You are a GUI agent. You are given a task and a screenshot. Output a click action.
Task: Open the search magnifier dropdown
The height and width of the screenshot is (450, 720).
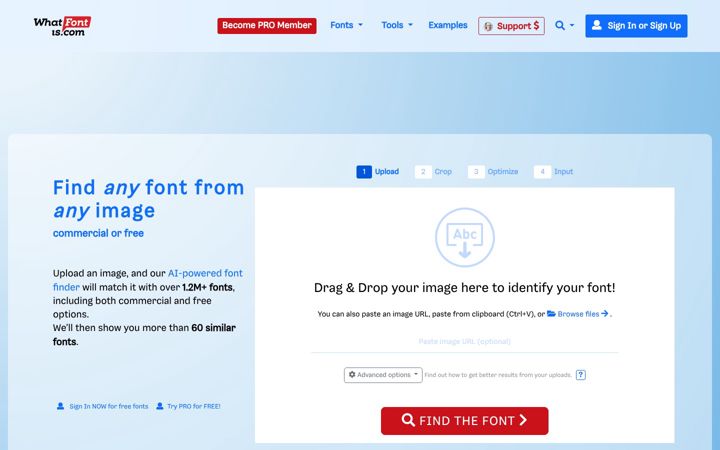[564, 25]
